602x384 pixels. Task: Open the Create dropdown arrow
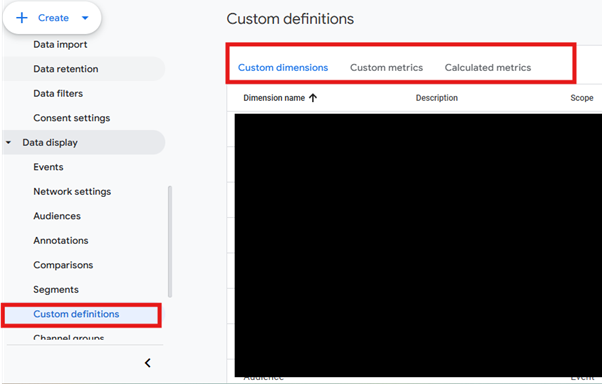click(85, 18)
